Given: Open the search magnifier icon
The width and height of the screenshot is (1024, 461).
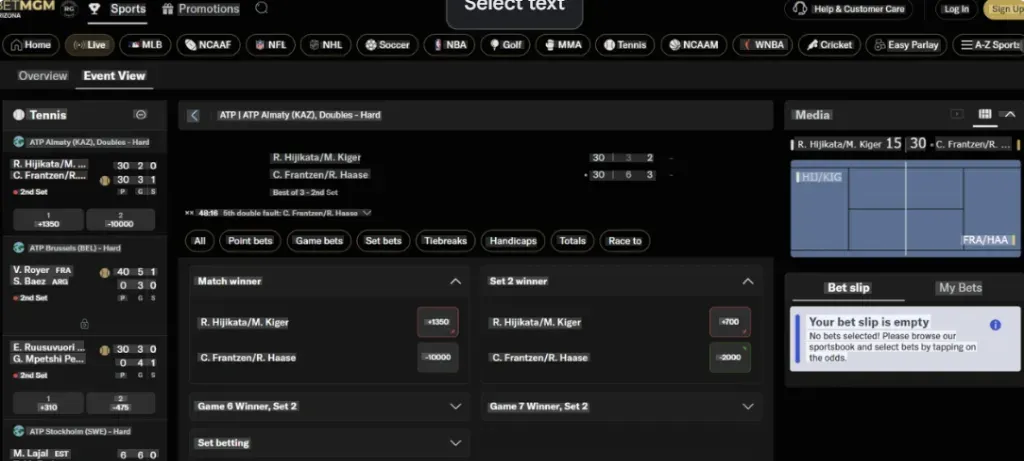Looking at the screenshot, I should point(261,8).
